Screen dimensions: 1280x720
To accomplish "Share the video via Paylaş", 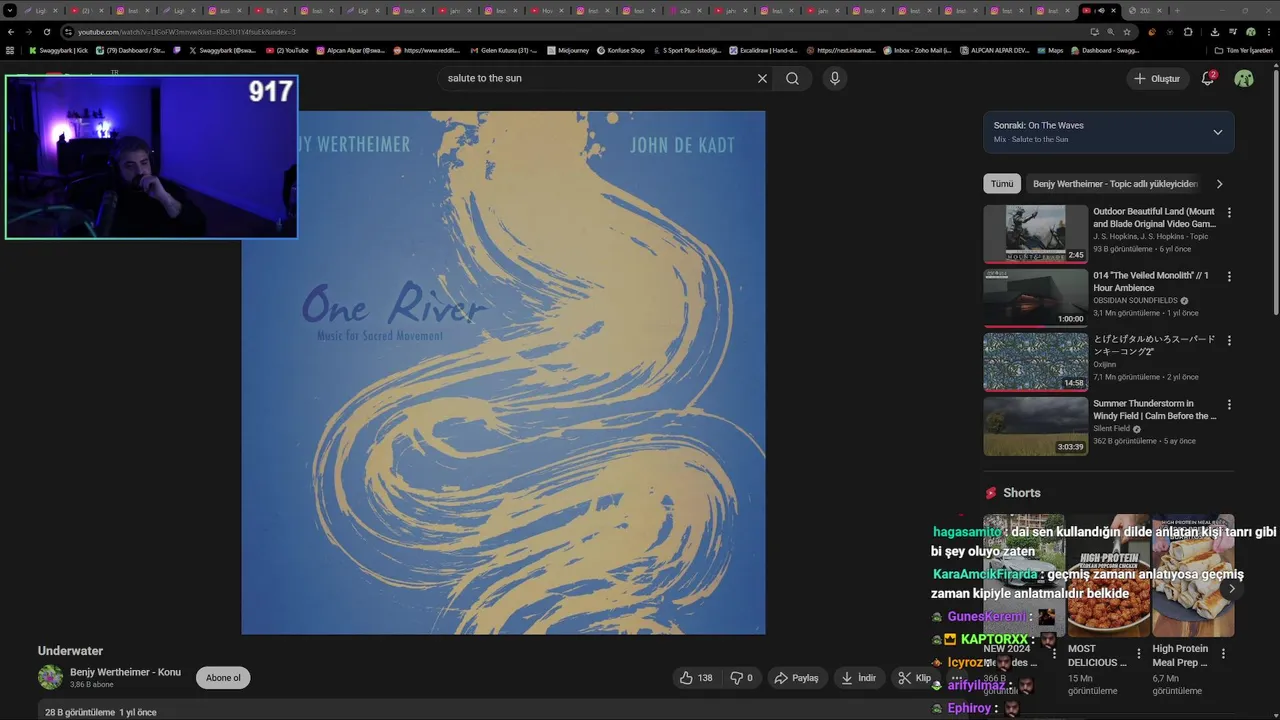I will coord(796,678).
